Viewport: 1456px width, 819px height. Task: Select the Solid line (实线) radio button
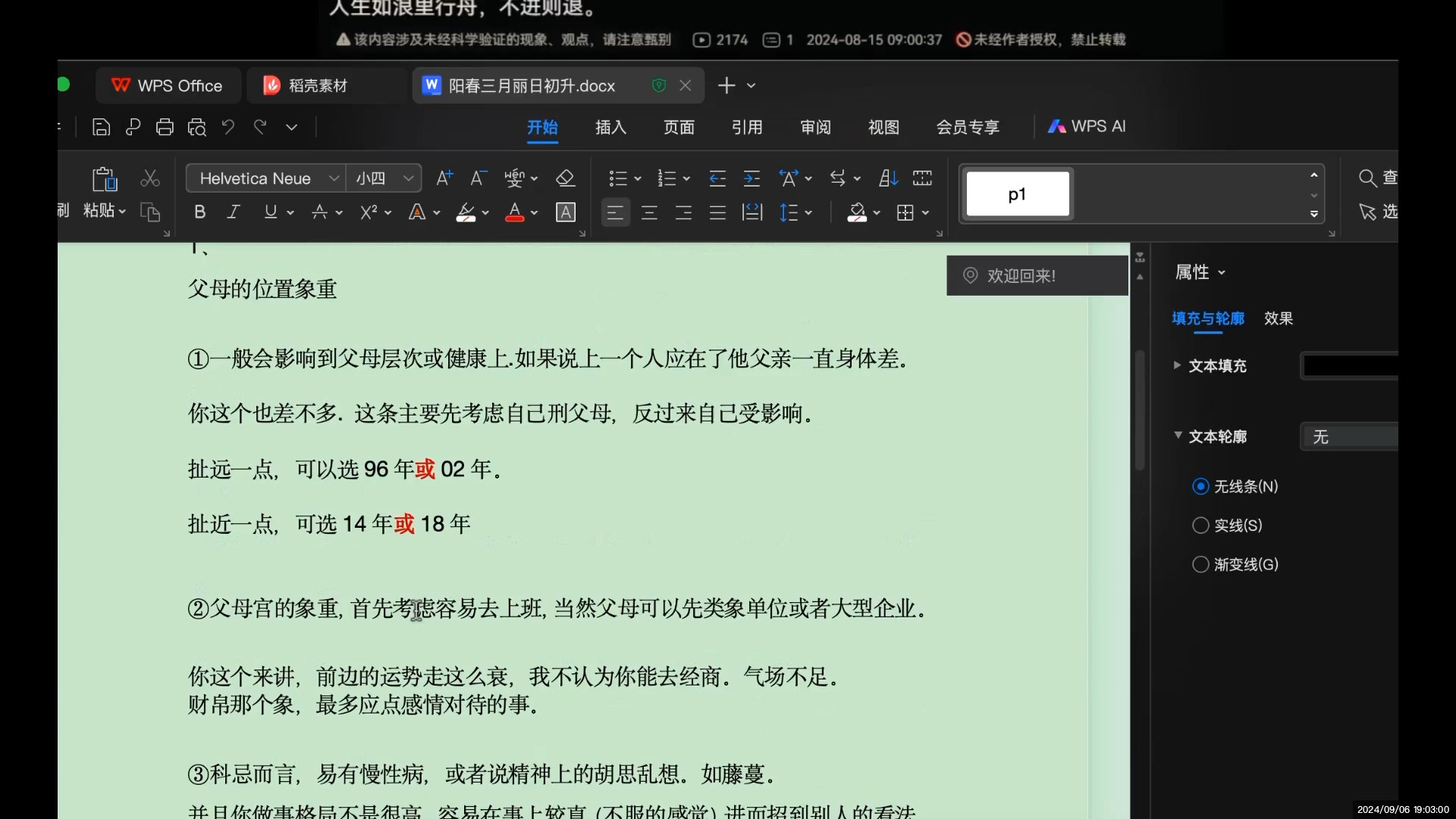(x=1200, y=526)
